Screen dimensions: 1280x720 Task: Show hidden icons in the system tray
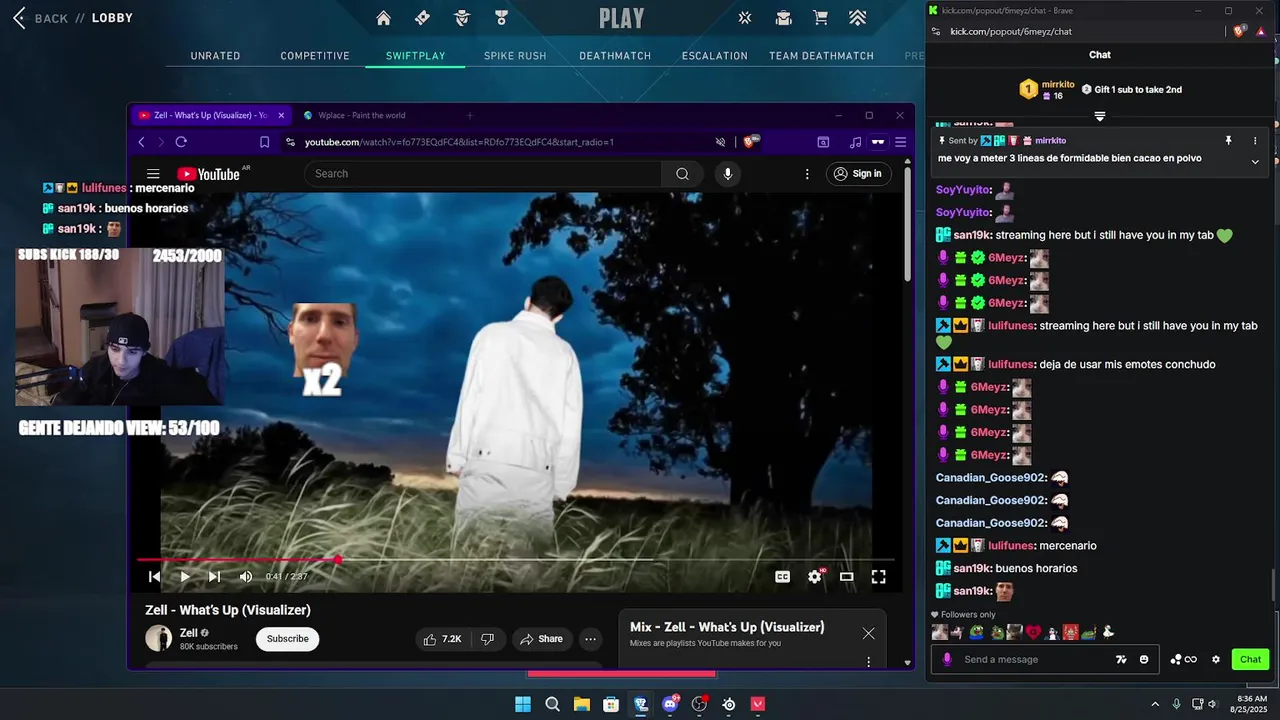[1155, 704]
